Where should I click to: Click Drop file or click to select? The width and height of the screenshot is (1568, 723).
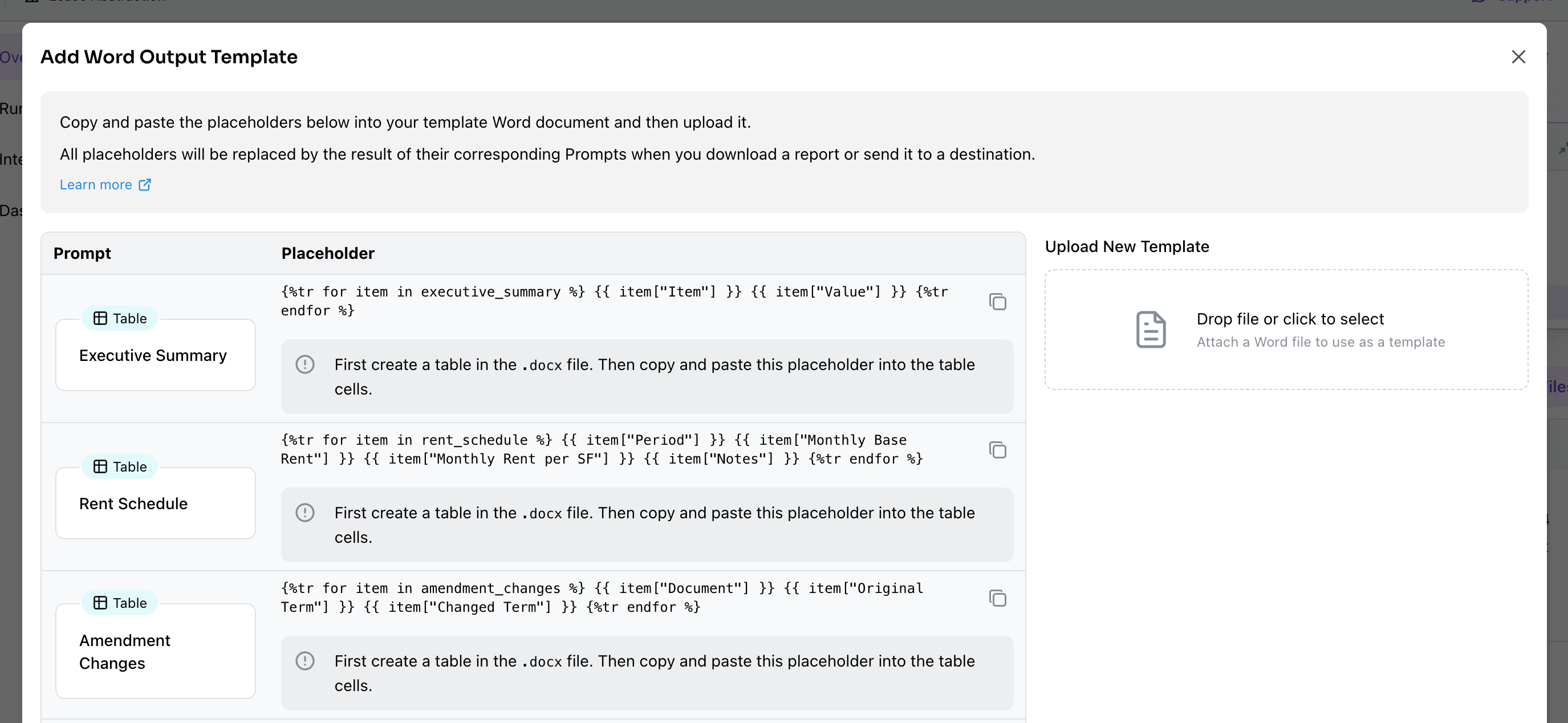[1289, 319]
